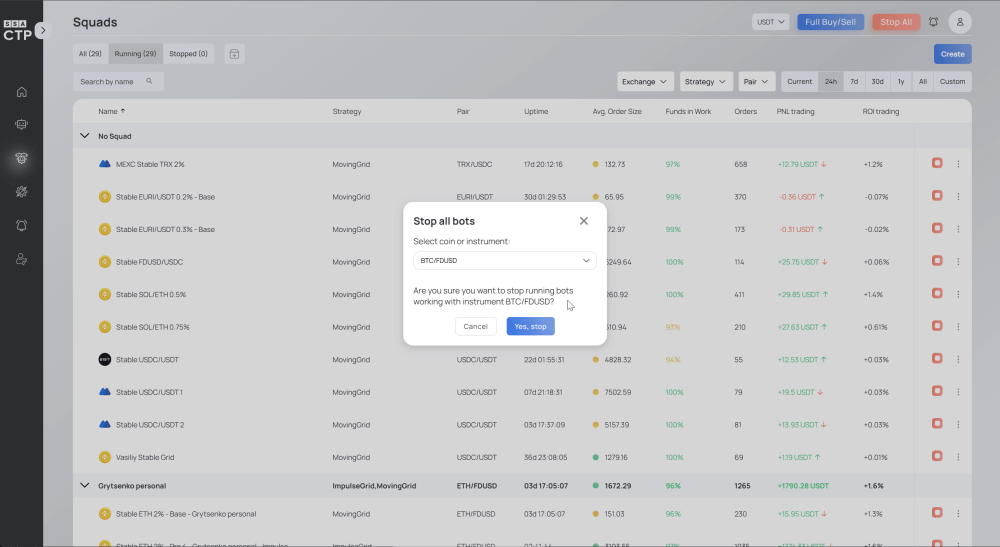Switch to the Stopped (0) tab
Screen dimensions: 1000x547
coord(188,54)
